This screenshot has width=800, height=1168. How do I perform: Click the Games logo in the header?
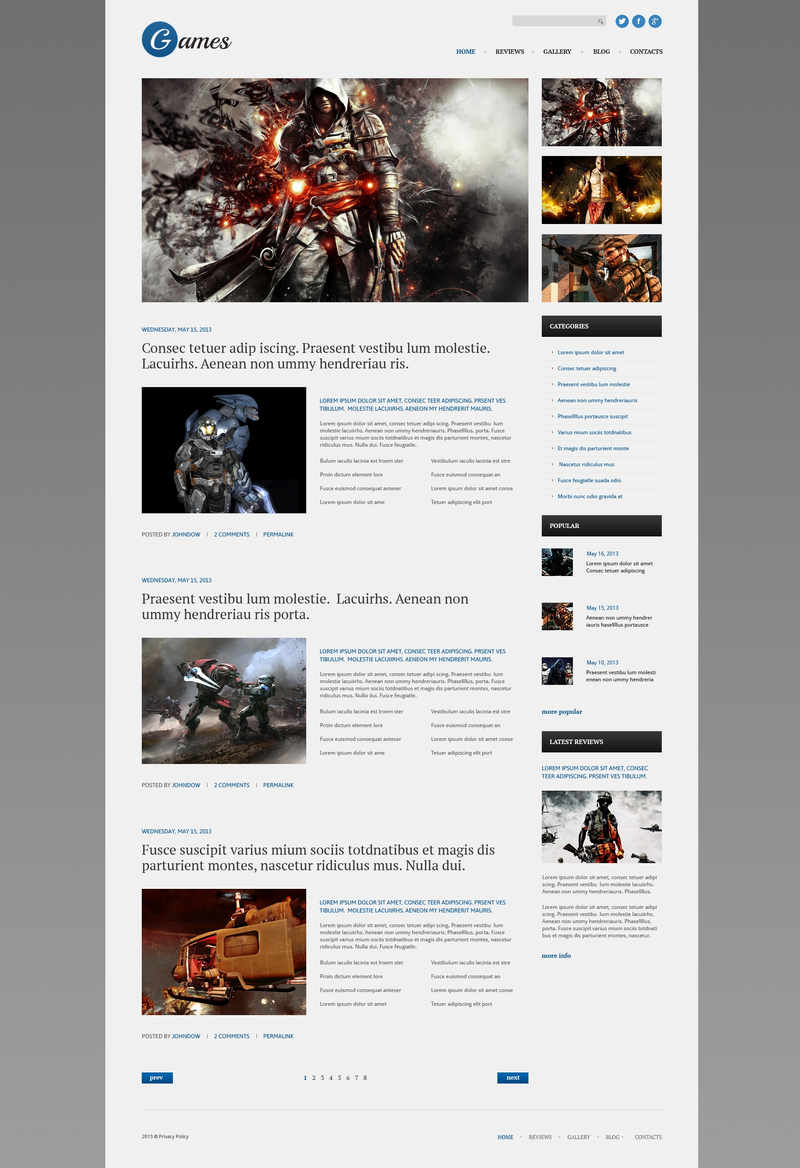(x=187, y=40)
